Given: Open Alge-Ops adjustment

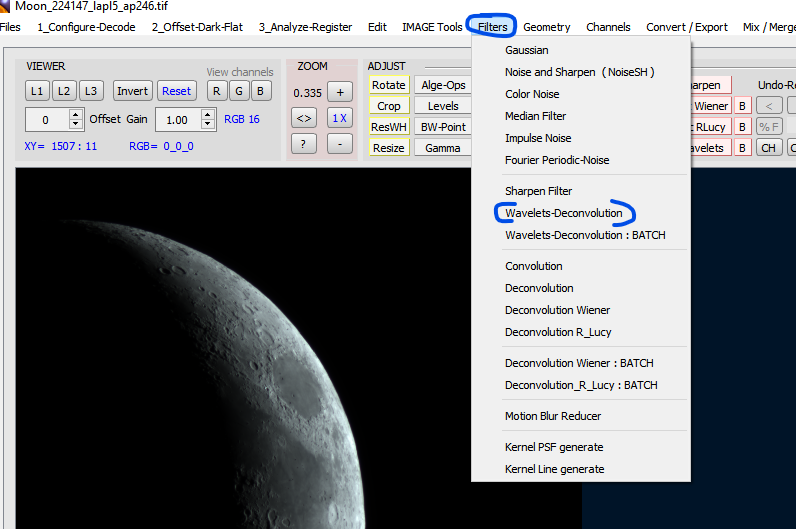Looking at the screenshot, I should pos(443,85).
